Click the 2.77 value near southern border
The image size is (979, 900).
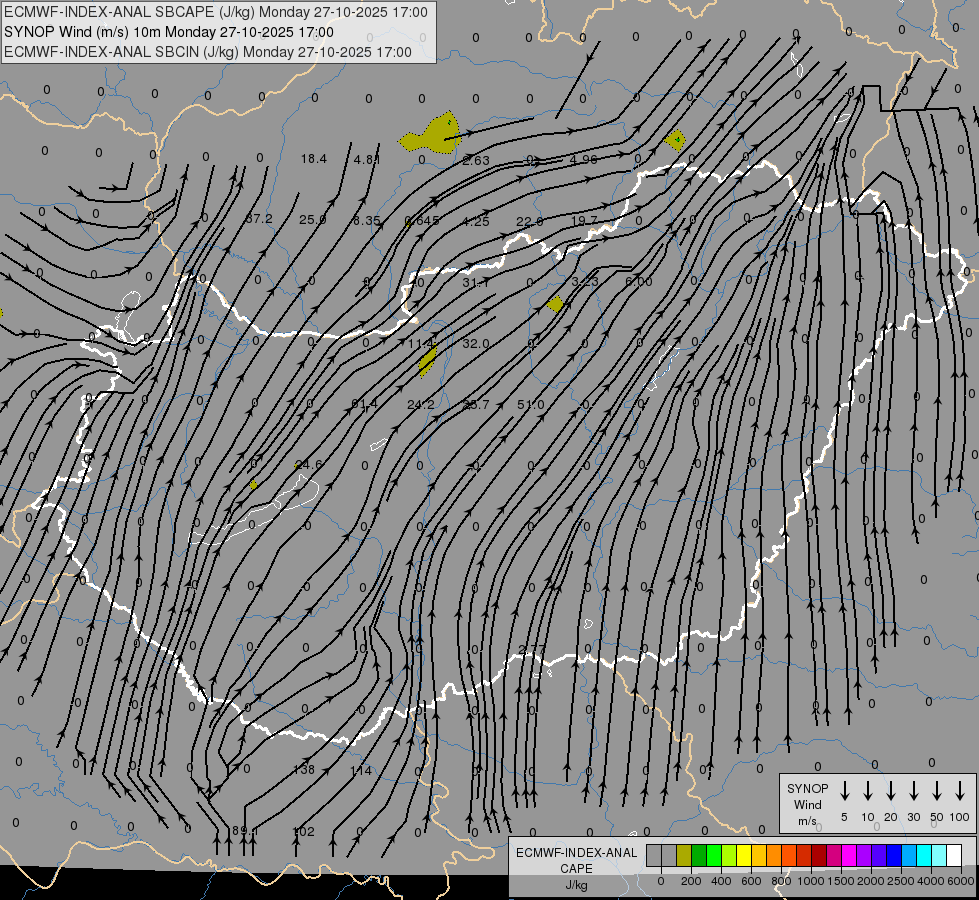click(x=532, y=650)
